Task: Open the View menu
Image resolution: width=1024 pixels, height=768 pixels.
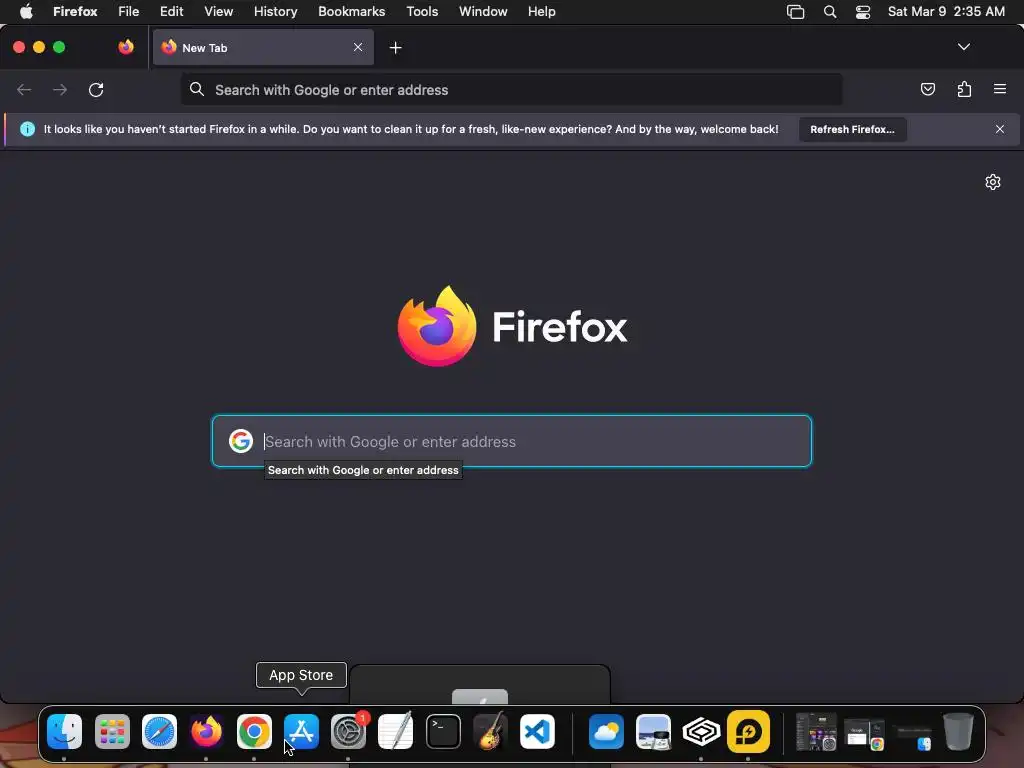Action: coord(218,11)
